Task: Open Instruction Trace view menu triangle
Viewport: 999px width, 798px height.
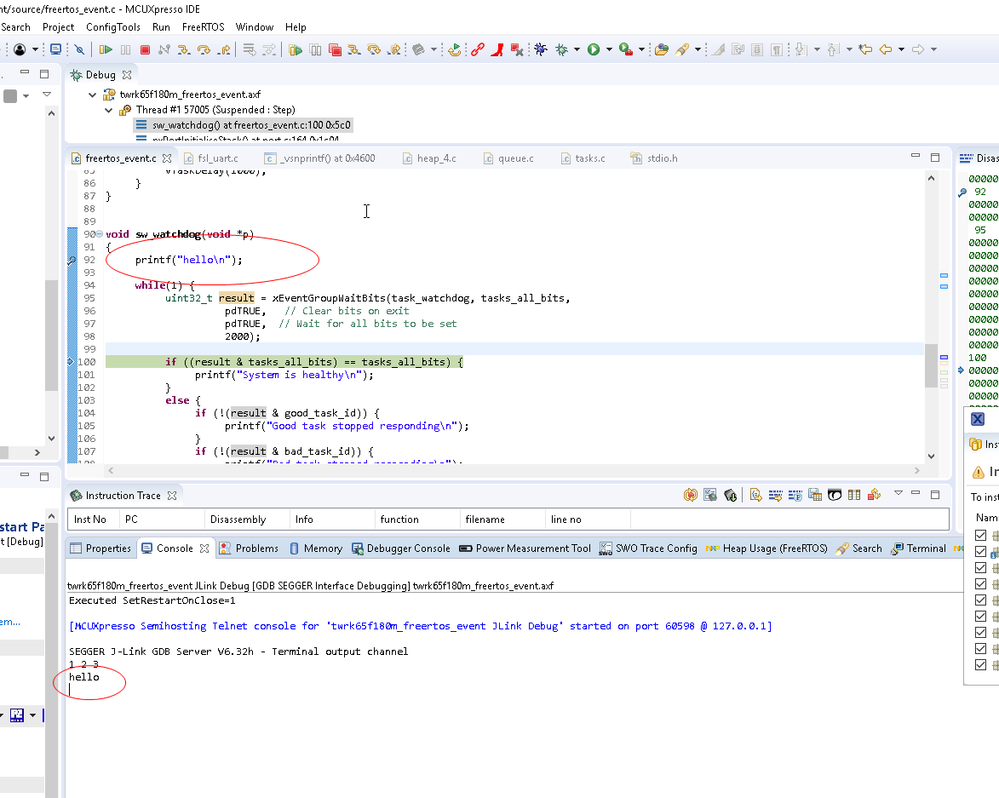Action: [x=898, y=493]
